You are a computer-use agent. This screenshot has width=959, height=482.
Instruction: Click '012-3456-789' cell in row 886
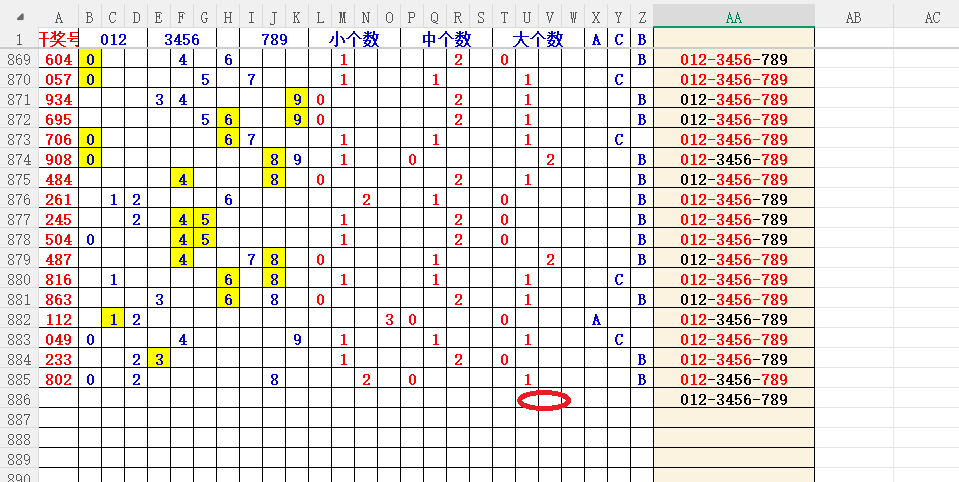point(734,400)
